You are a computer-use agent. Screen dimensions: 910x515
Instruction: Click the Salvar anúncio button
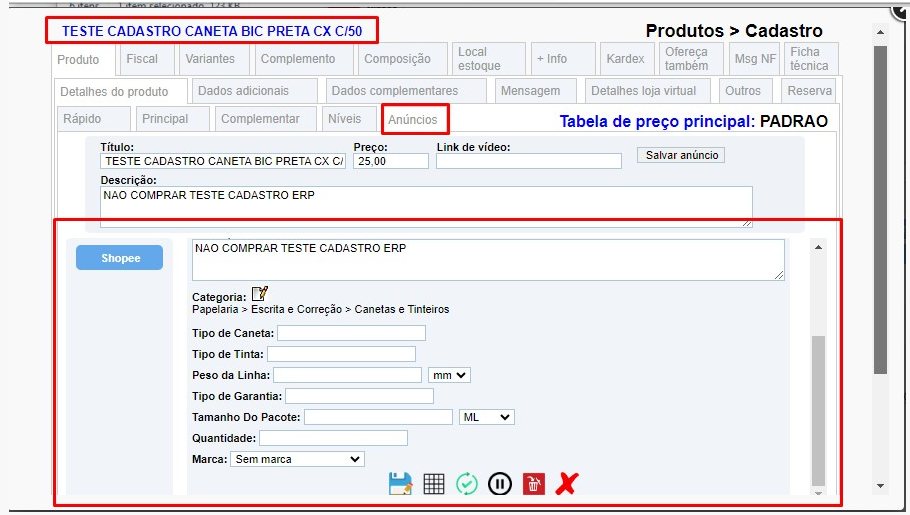[681, 155]
